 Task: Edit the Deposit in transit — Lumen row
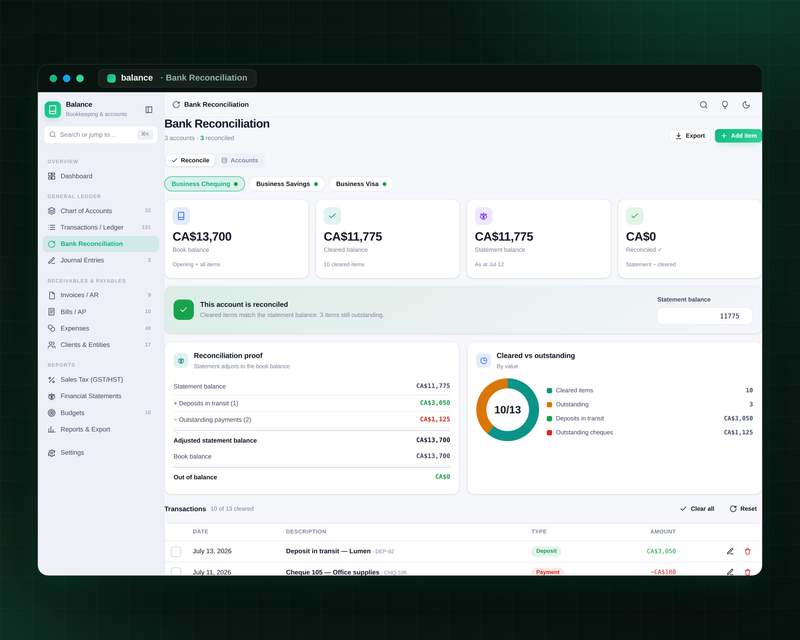[x=730, y=551]
